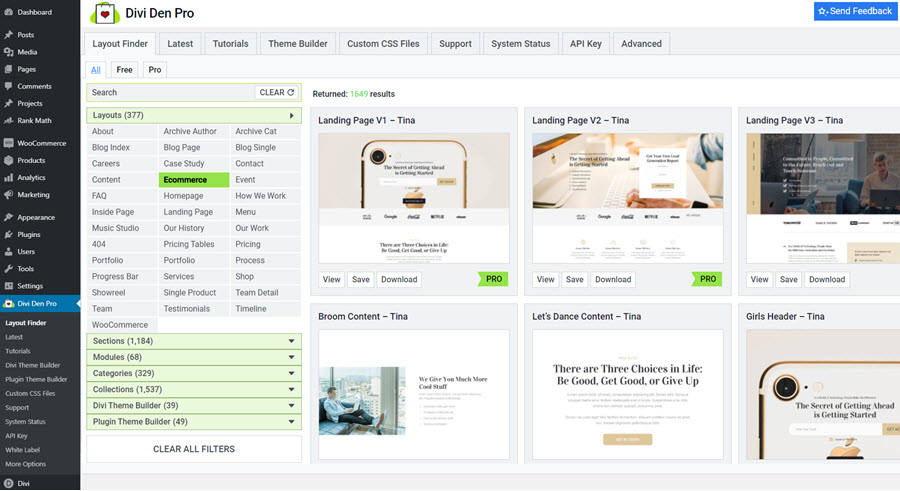Show All layouts filter
This screenshot has height=491, width=900.
pyautogui.click(x=96, y=69)
